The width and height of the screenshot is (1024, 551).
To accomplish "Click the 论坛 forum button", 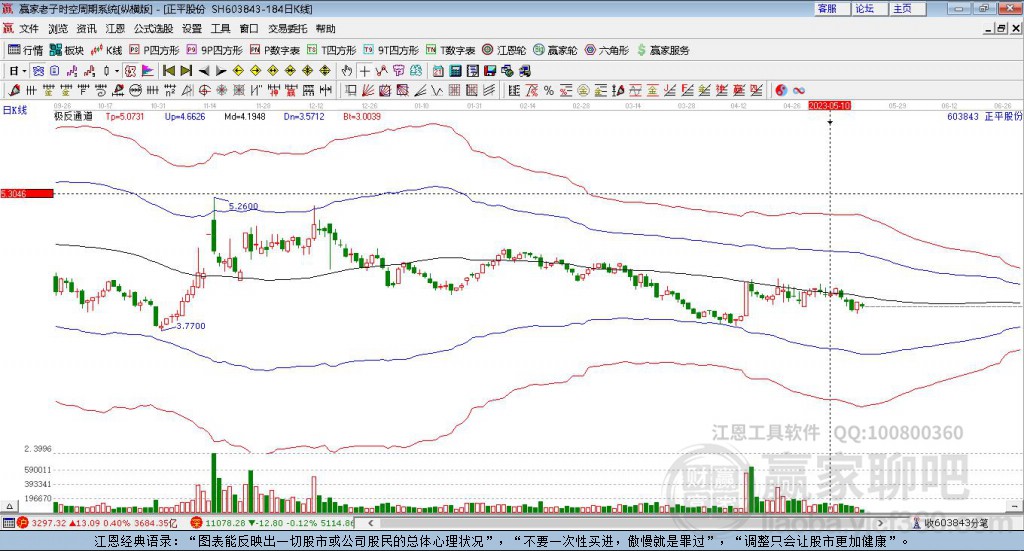I will click(869, 8).
